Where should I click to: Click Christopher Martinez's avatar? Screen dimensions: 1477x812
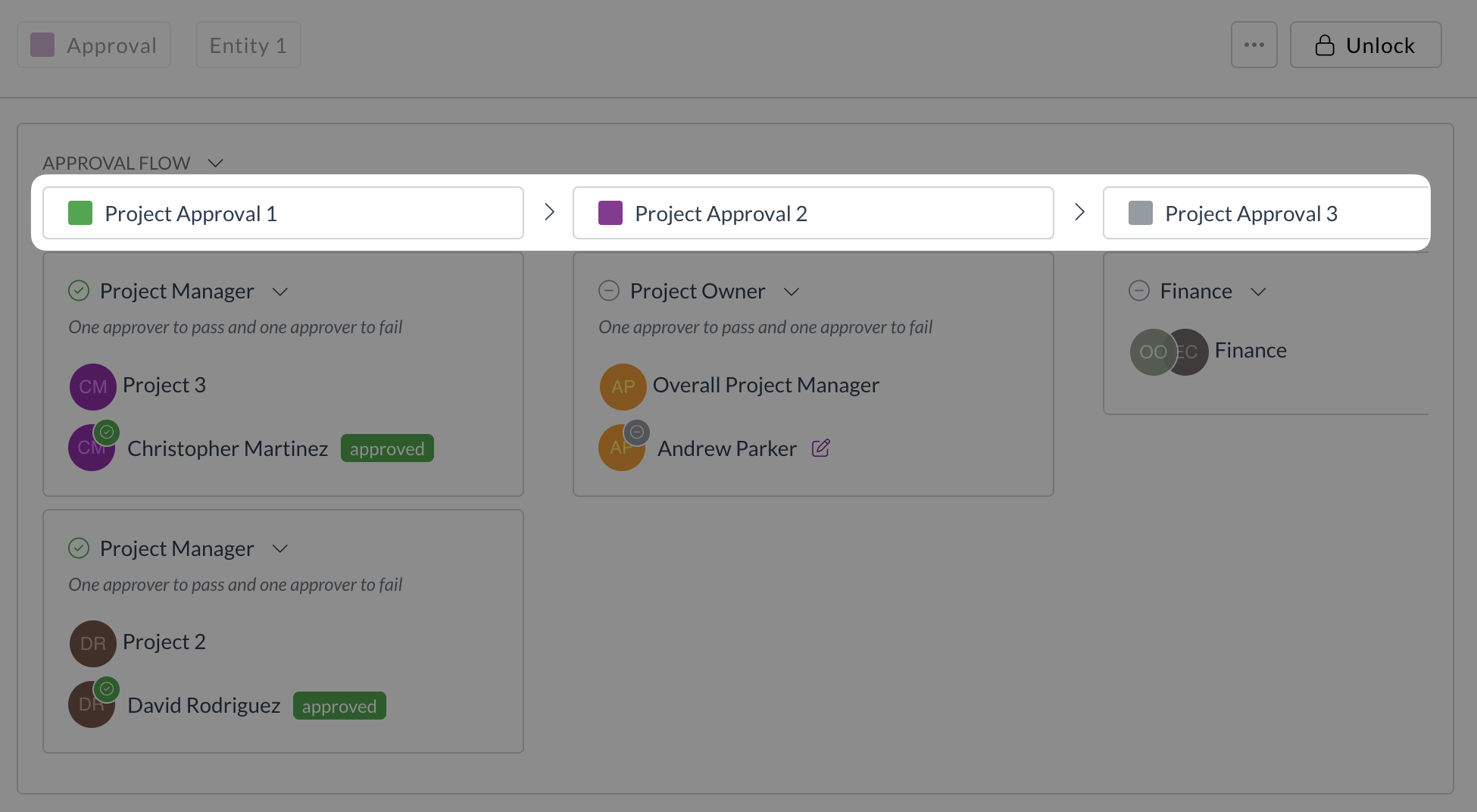click(x=92, y=448)
